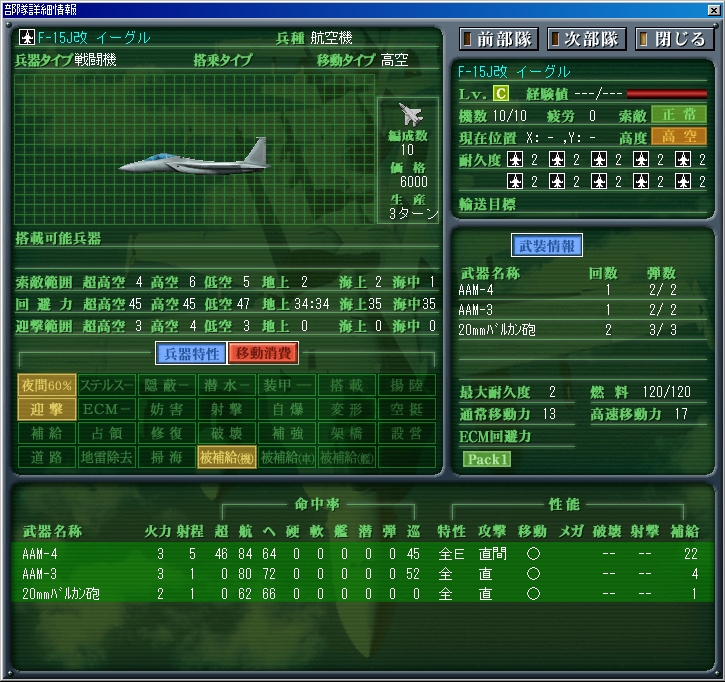Click the movable circle mark in the AAM-4 row
The width and height of the screenshot is (725, 682).
coord(533,554)
